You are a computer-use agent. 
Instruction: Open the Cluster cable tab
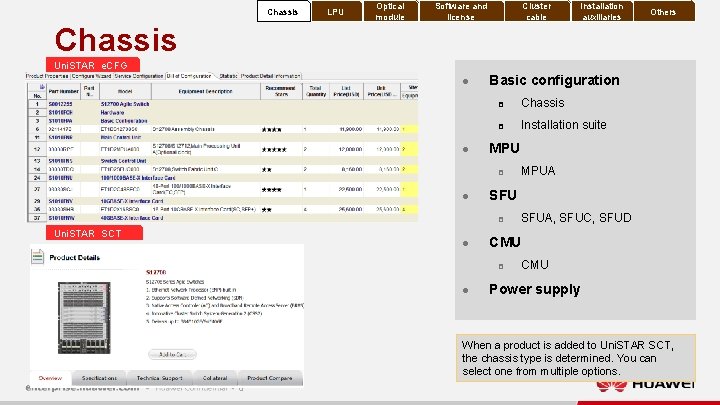(537, 11)
